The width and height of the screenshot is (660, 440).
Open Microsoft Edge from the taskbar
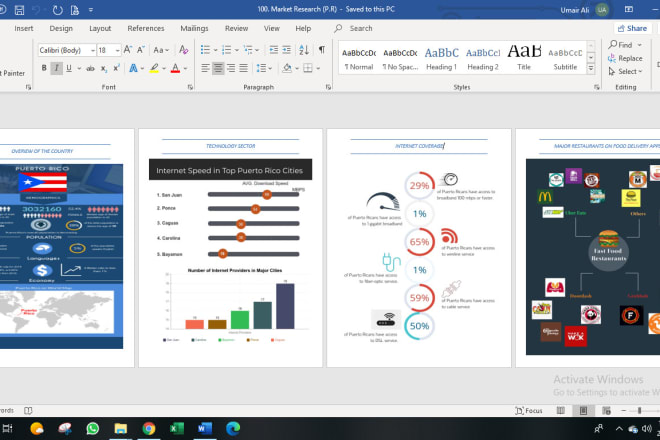[x=233, y=428]
